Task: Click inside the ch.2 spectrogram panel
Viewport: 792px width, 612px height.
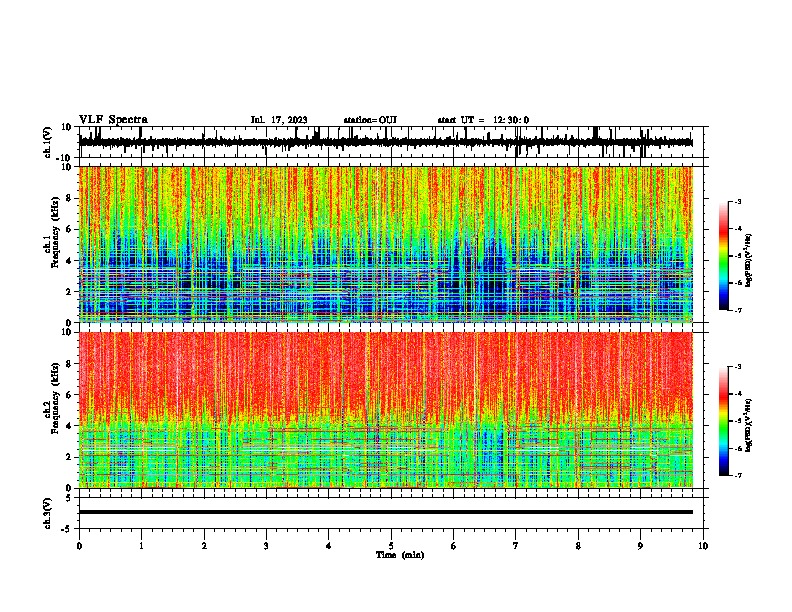Action: click(x=385, y=410)
